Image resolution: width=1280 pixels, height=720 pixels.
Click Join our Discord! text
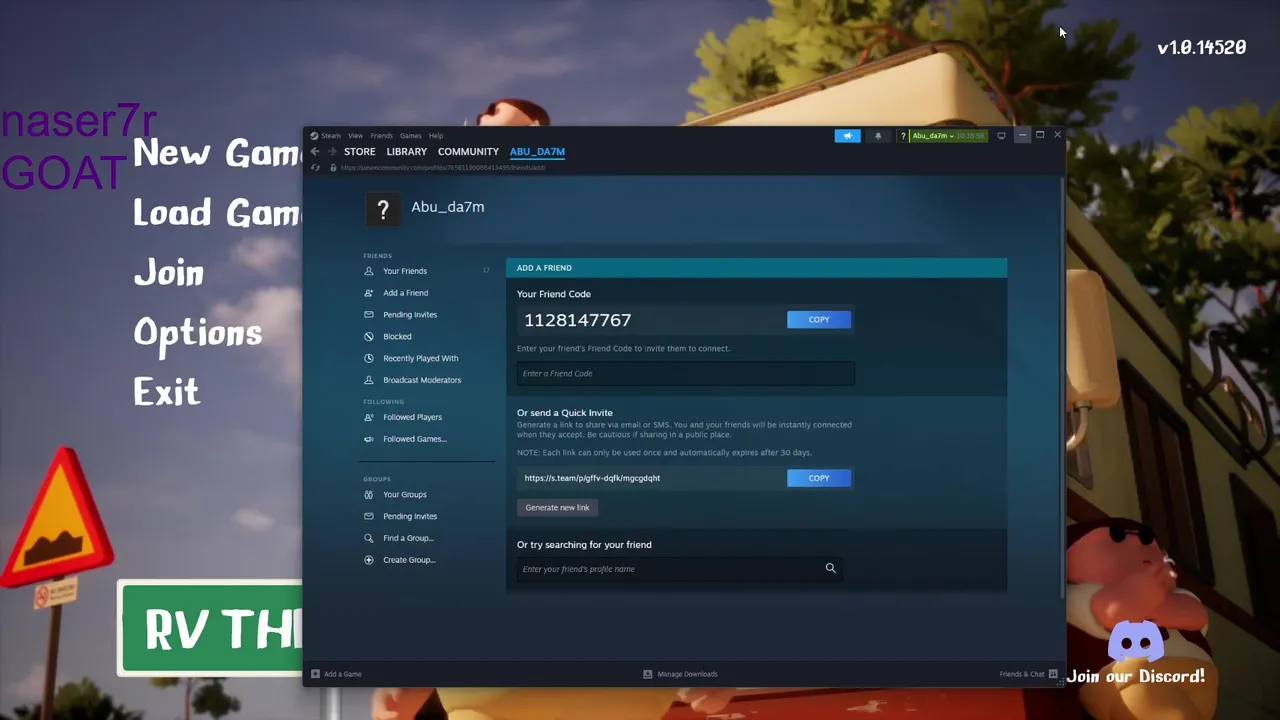(1136, 677)
